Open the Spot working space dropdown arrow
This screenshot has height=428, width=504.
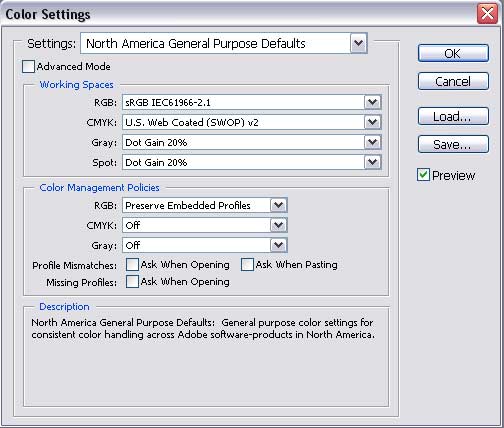pyautogui.click(x=372, y=162)
